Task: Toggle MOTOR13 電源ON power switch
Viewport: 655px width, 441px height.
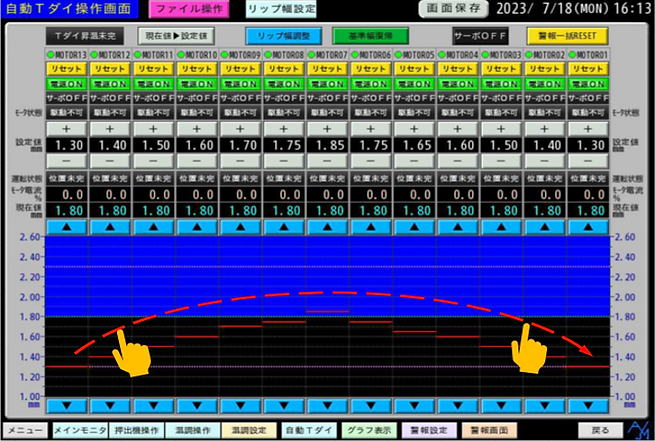Action: coord(66,84)
